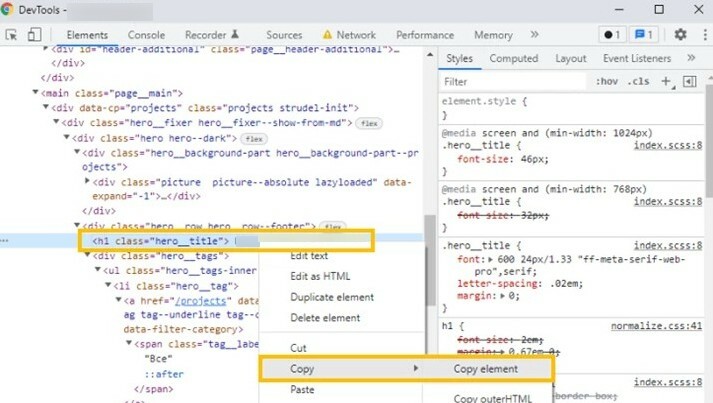Show more Styles sidebar tabs chevron
Screen dimensions: 713x403
691,58
